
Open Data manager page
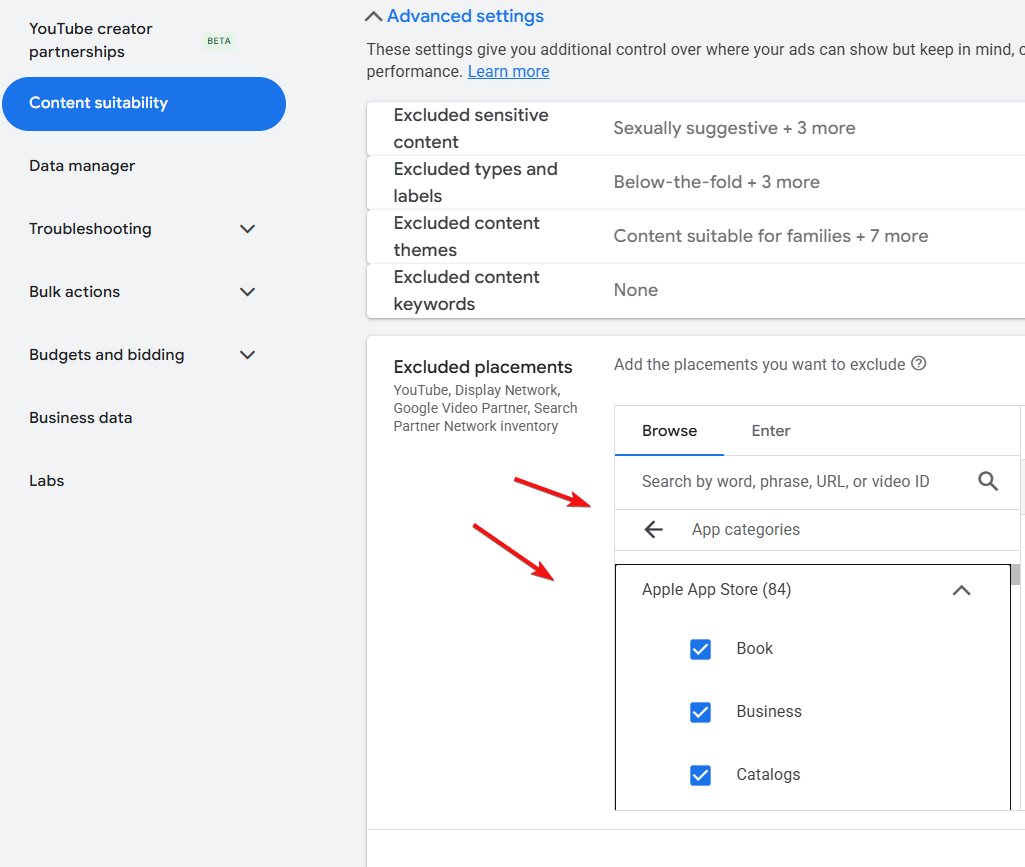click(82, 166)
